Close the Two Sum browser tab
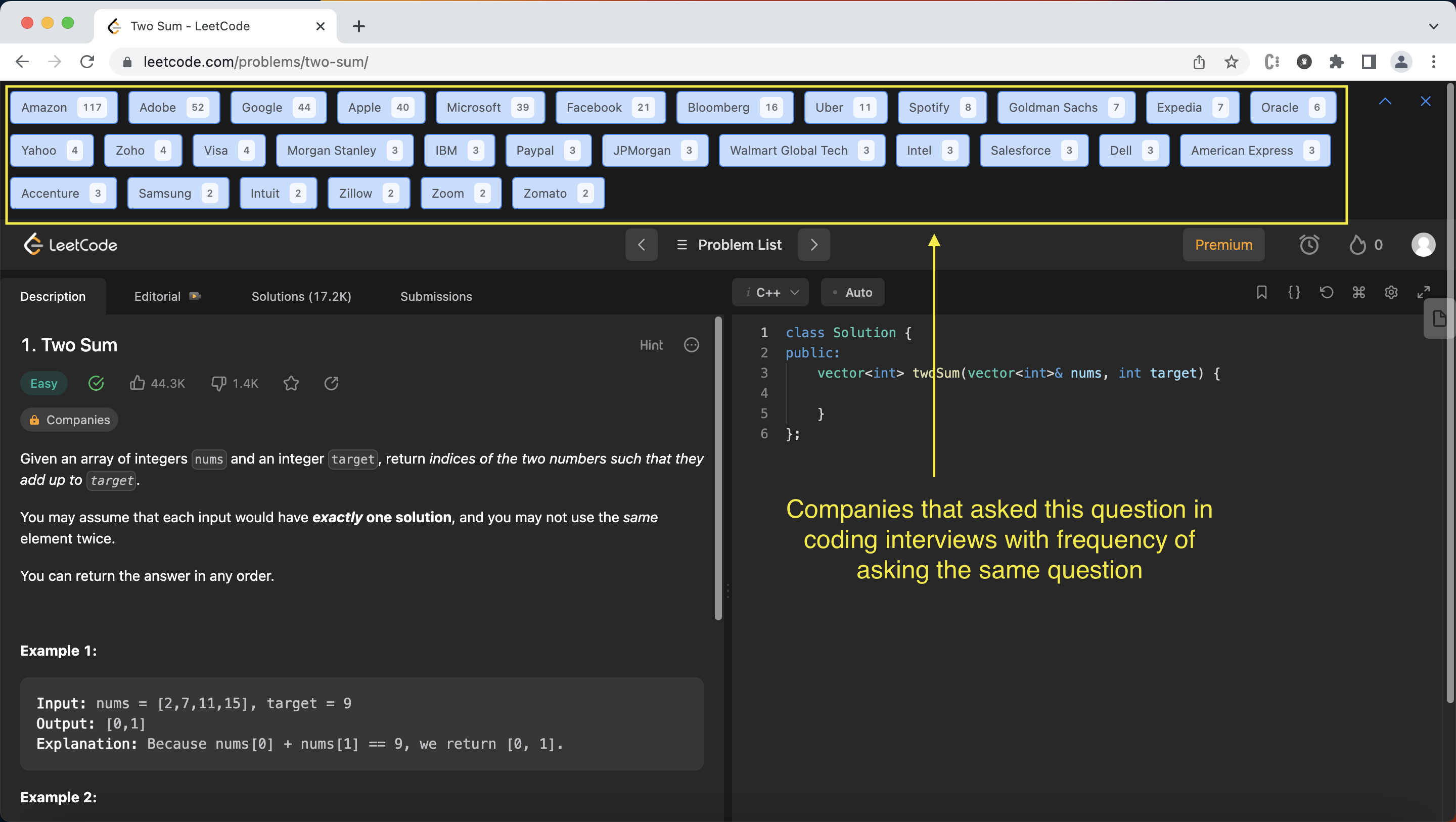Viewport: 1456px width, 822px height. tap(321, 26)
